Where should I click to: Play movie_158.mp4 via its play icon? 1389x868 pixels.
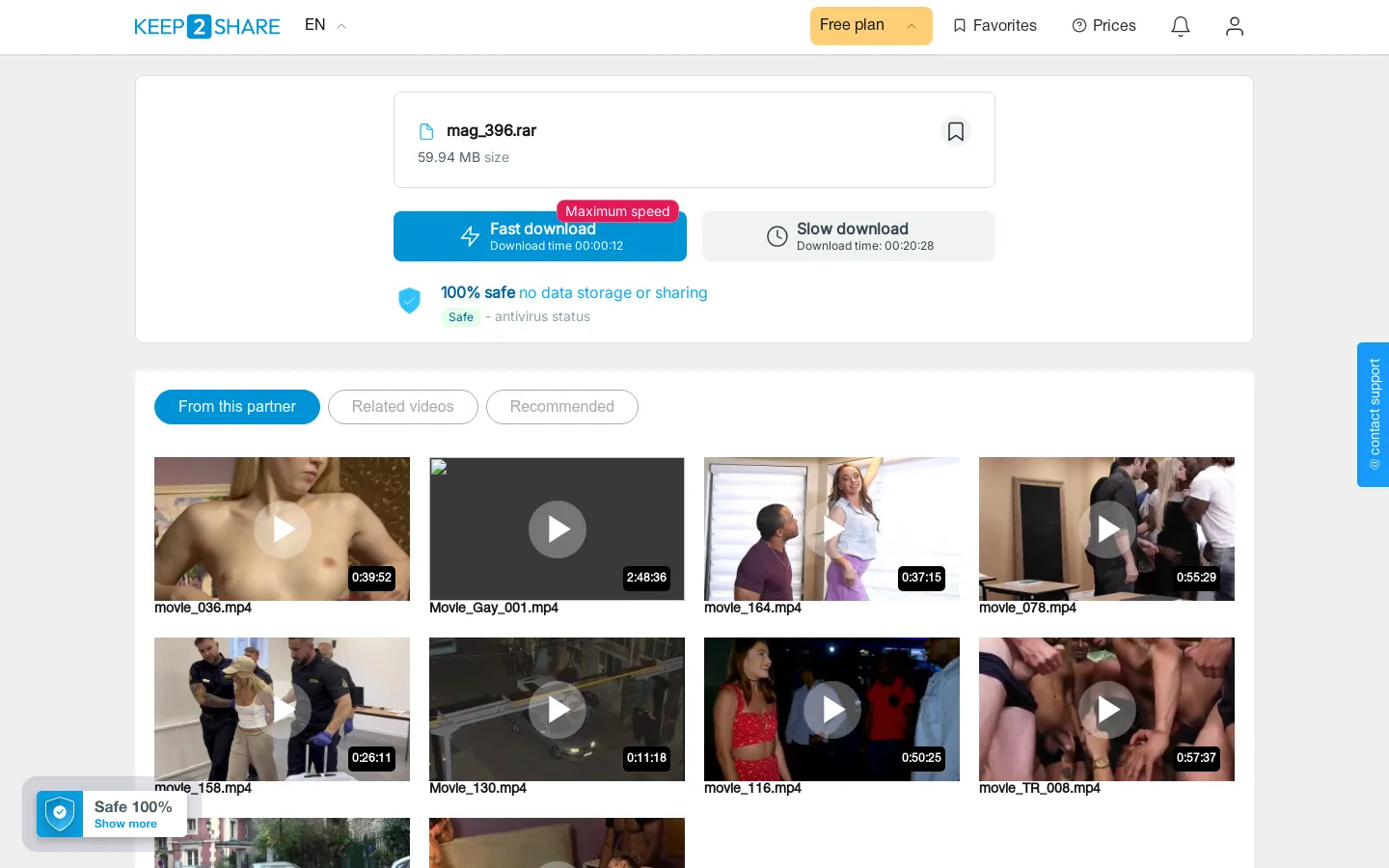coord(283,710)
